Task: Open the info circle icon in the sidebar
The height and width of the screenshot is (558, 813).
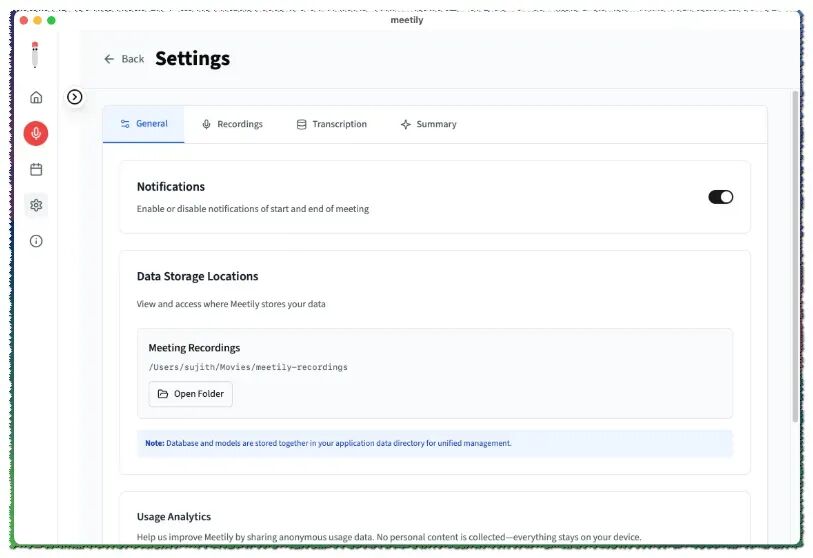Action: click(x=36, y=241)
